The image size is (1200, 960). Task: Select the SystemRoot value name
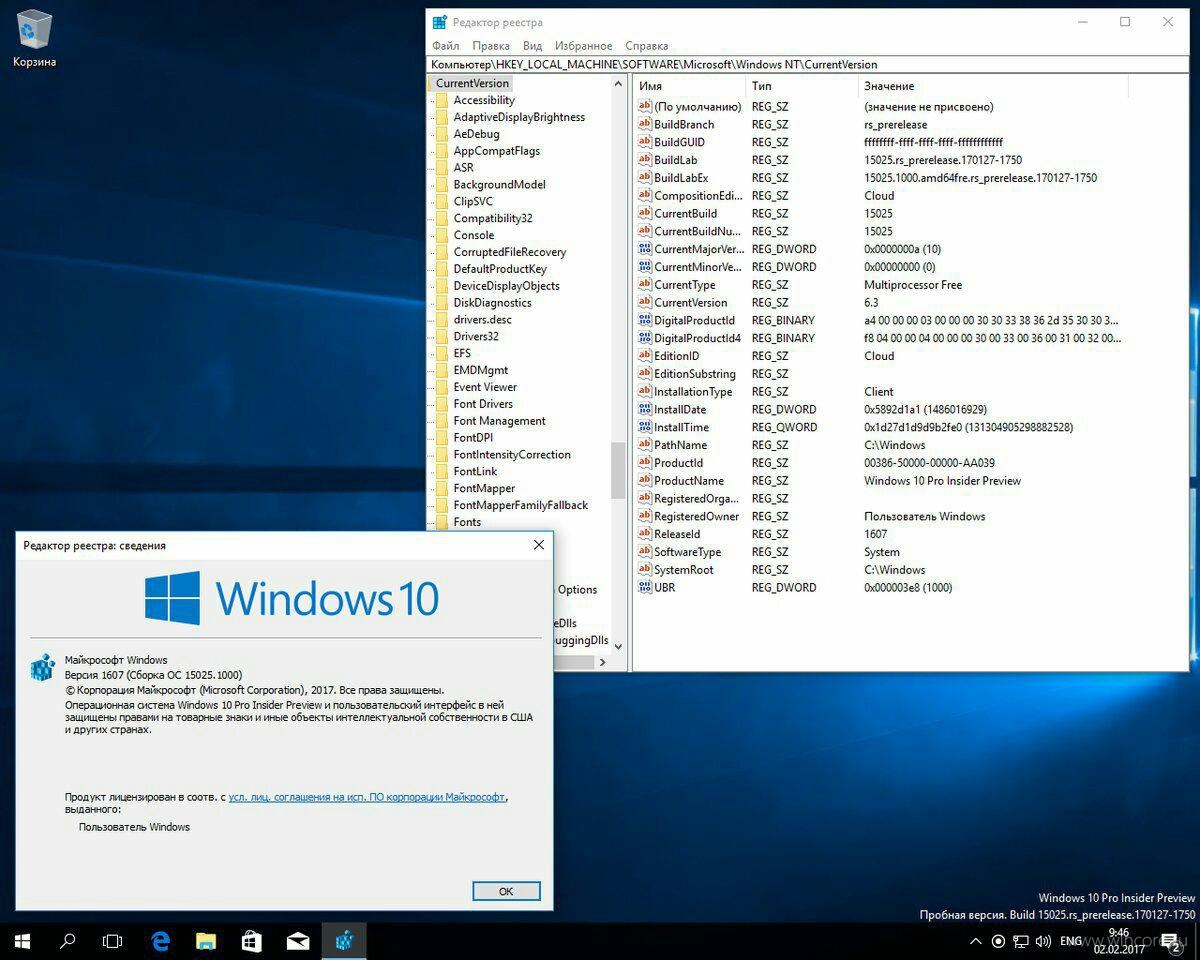coord(683,569)
